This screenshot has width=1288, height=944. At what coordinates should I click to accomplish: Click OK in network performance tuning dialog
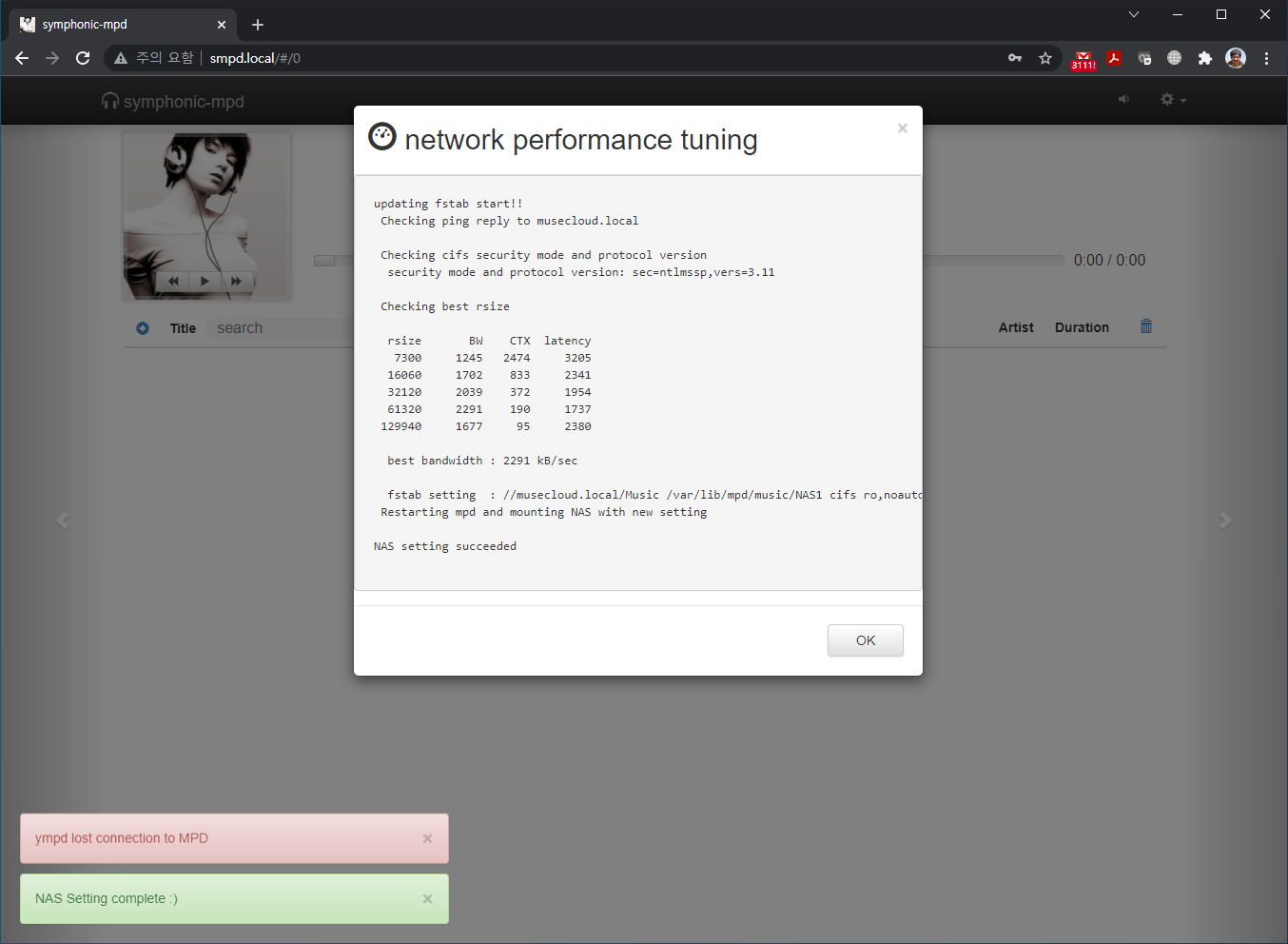[x=865, y=640]
